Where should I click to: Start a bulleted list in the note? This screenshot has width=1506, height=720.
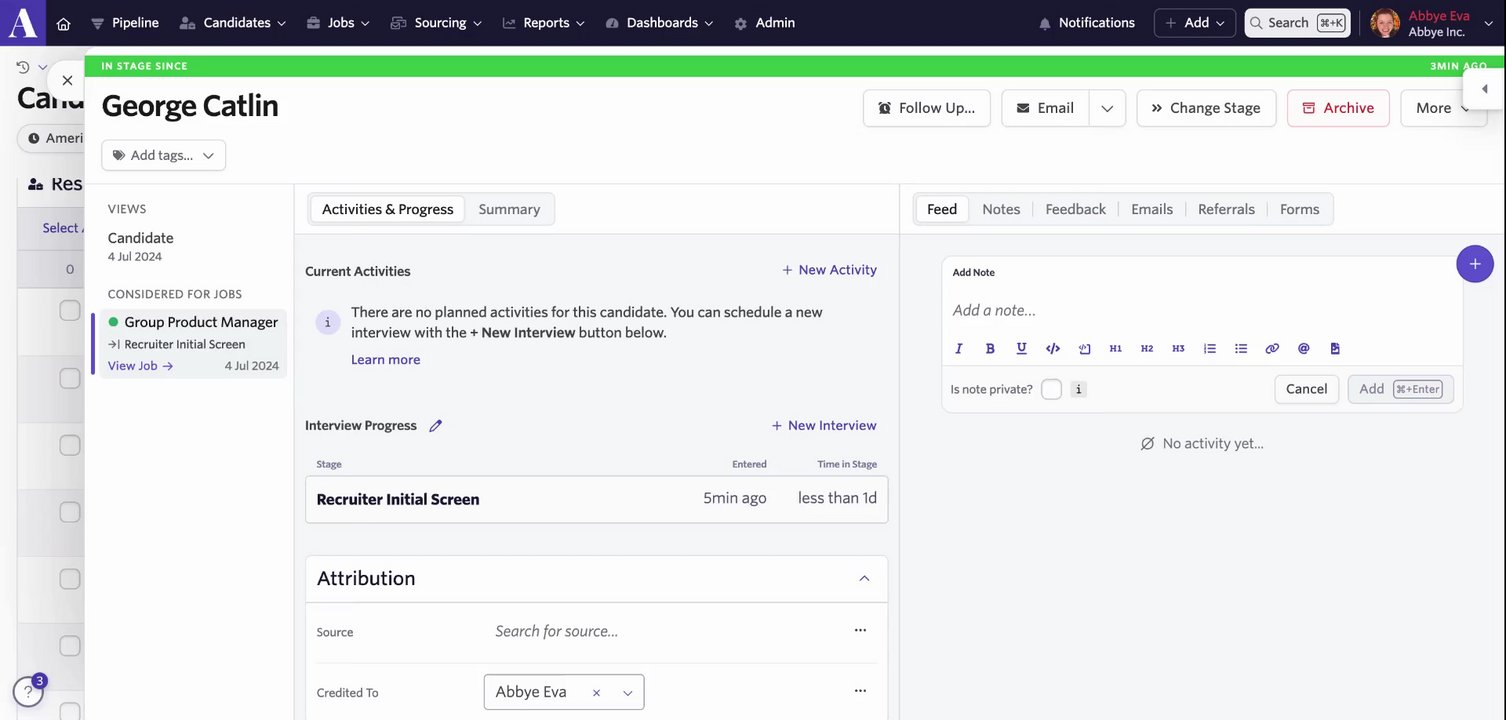point(1241,349)
